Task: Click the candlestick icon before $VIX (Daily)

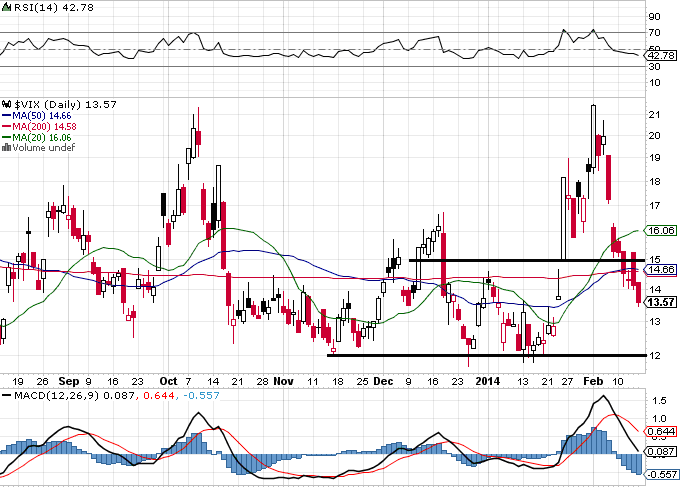Action: tap(7, 105)
